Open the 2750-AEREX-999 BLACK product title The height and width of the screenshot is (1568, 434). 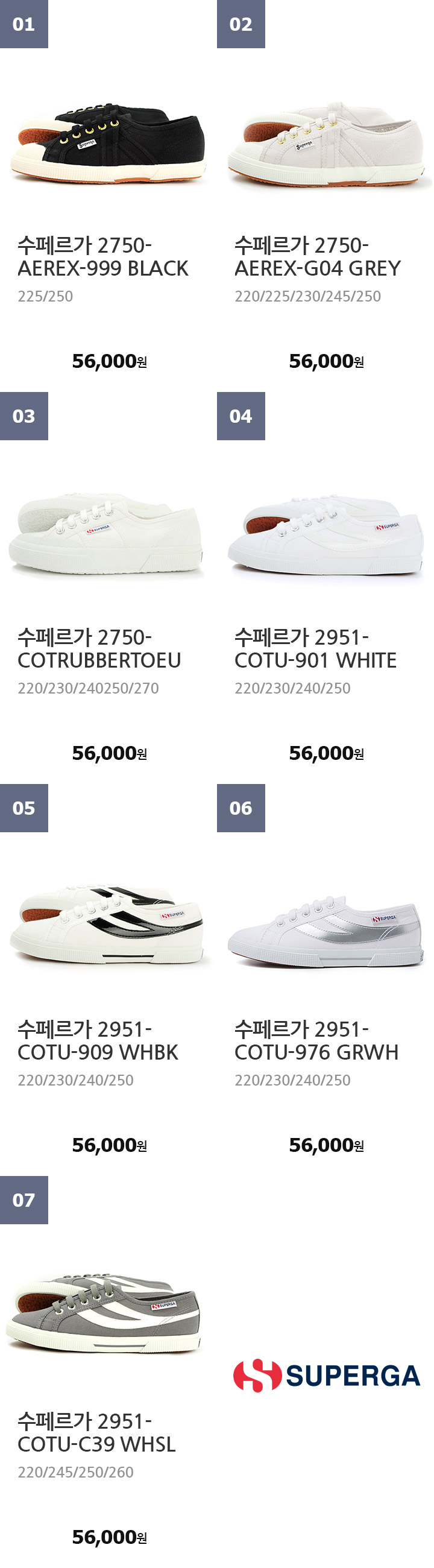tap(103, 257)
